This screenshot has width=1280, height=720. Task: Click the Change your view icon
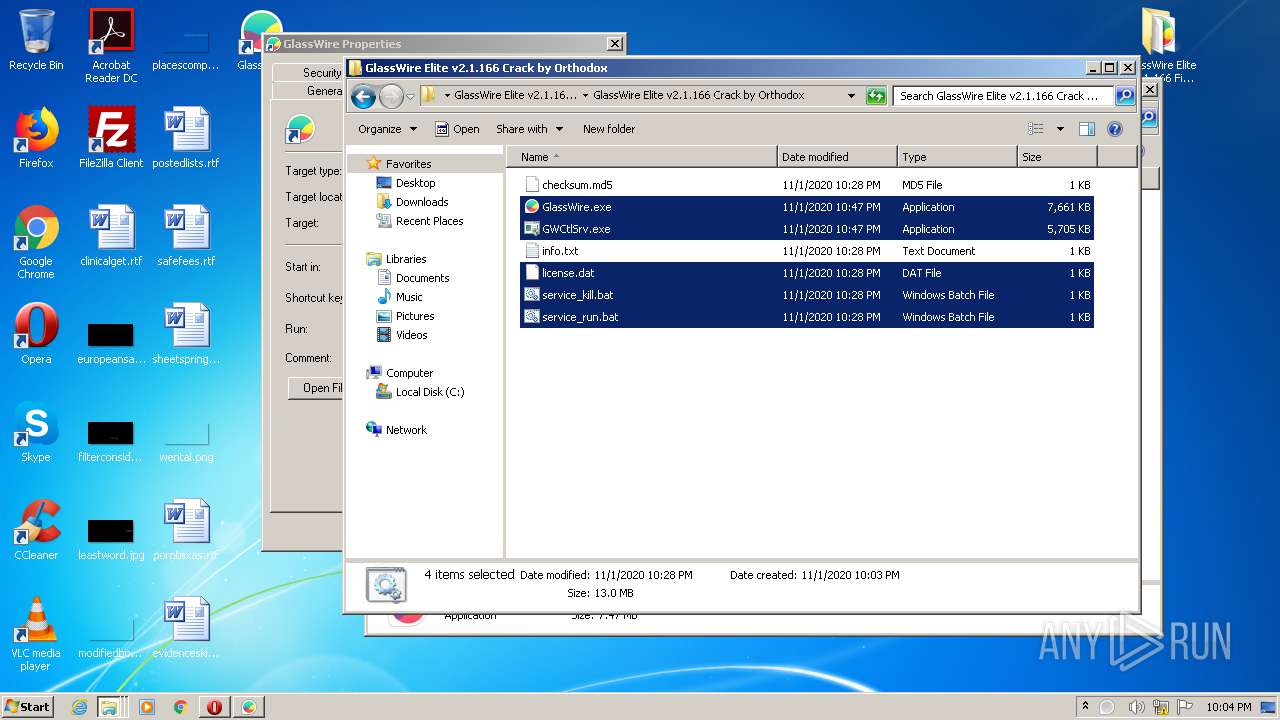point(1036,129)
